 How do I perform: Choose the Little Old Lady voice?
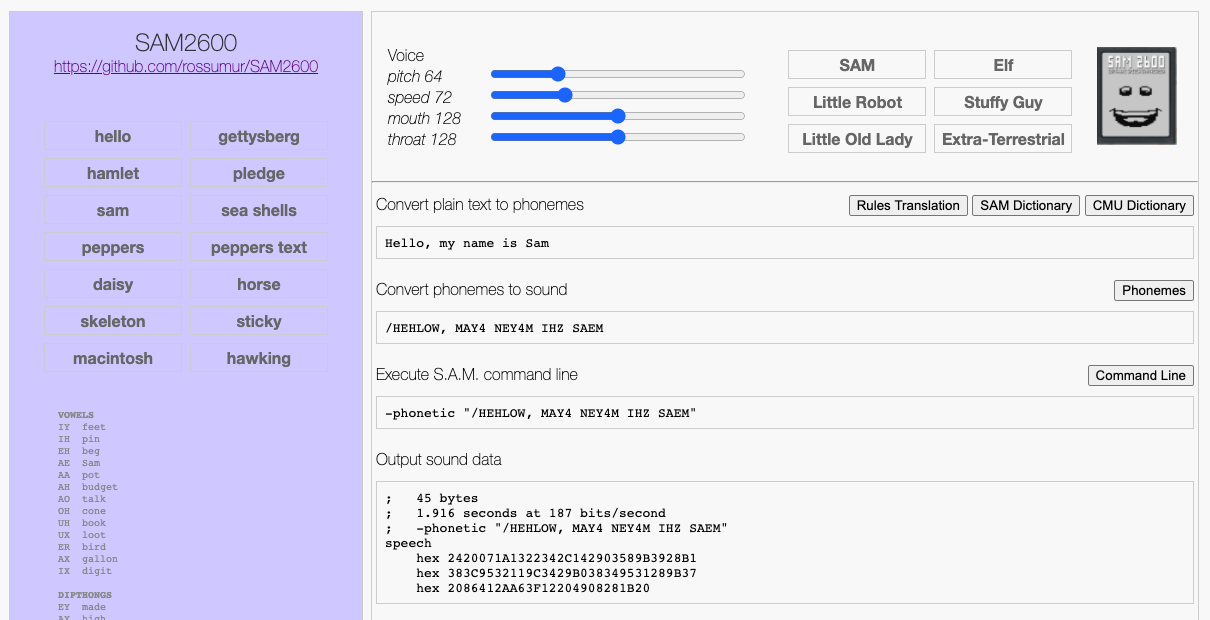coord(857,139)
